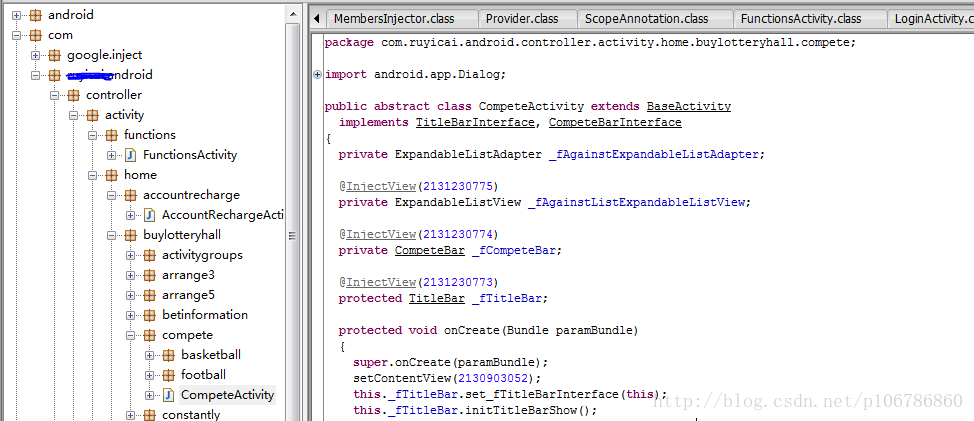Click the google.inject package icon

tap(55, 55)
